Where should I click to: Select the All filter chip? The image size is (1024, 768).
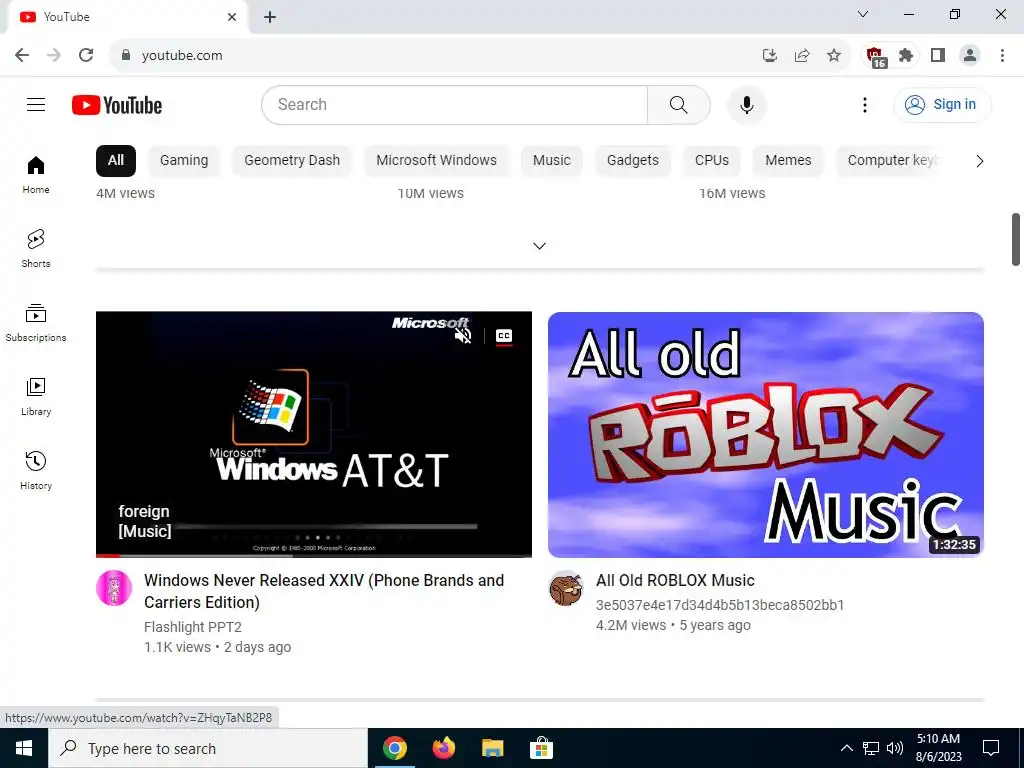click(x=116, y=161)
